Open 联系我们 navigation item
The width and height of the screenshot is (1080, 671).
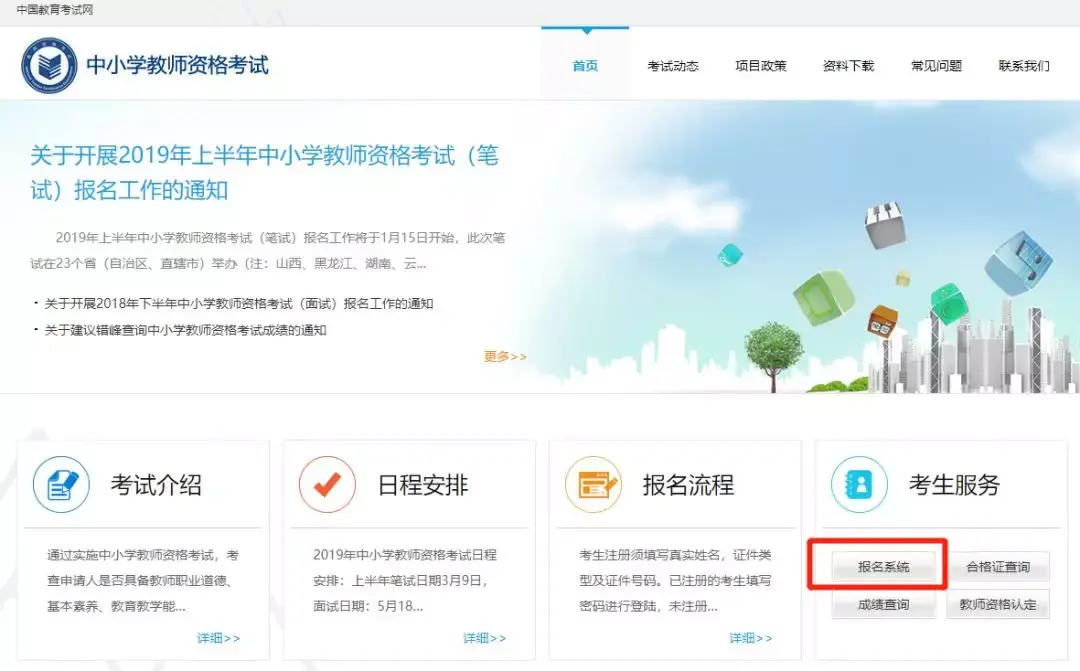point(1024,66)
